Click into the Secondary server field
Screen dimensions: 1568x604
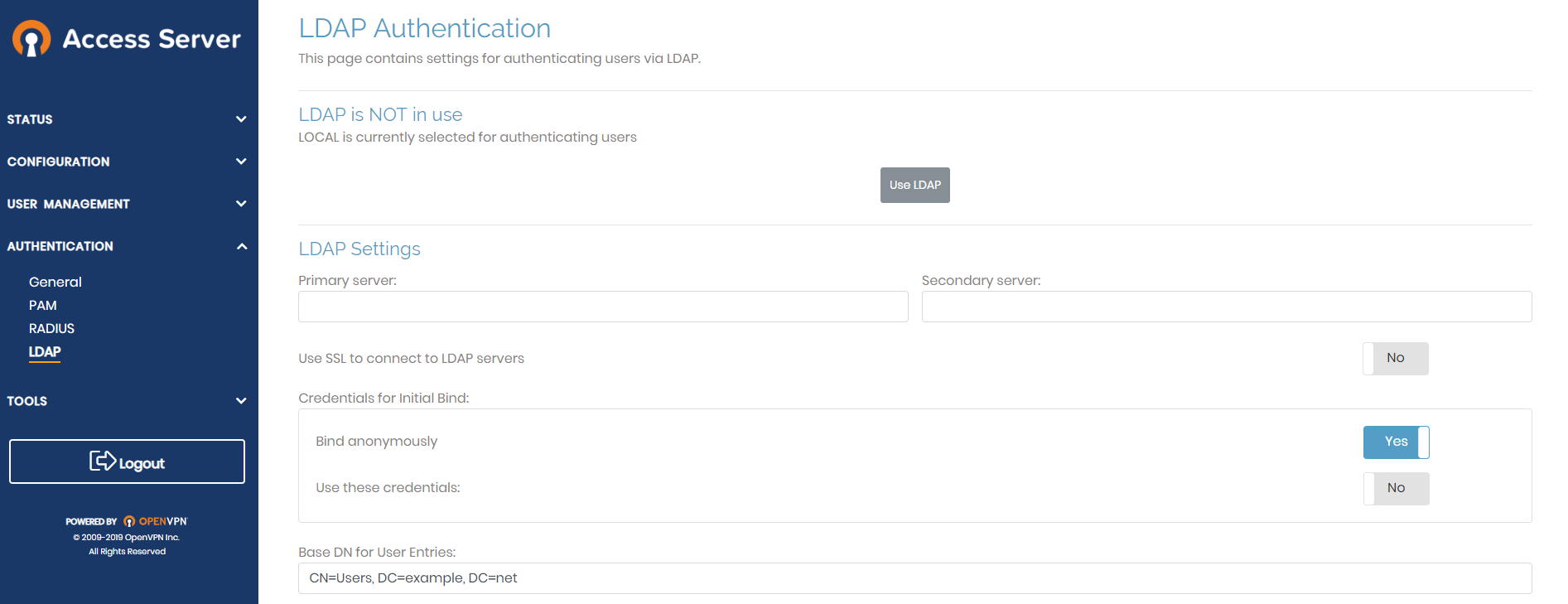1226,307
